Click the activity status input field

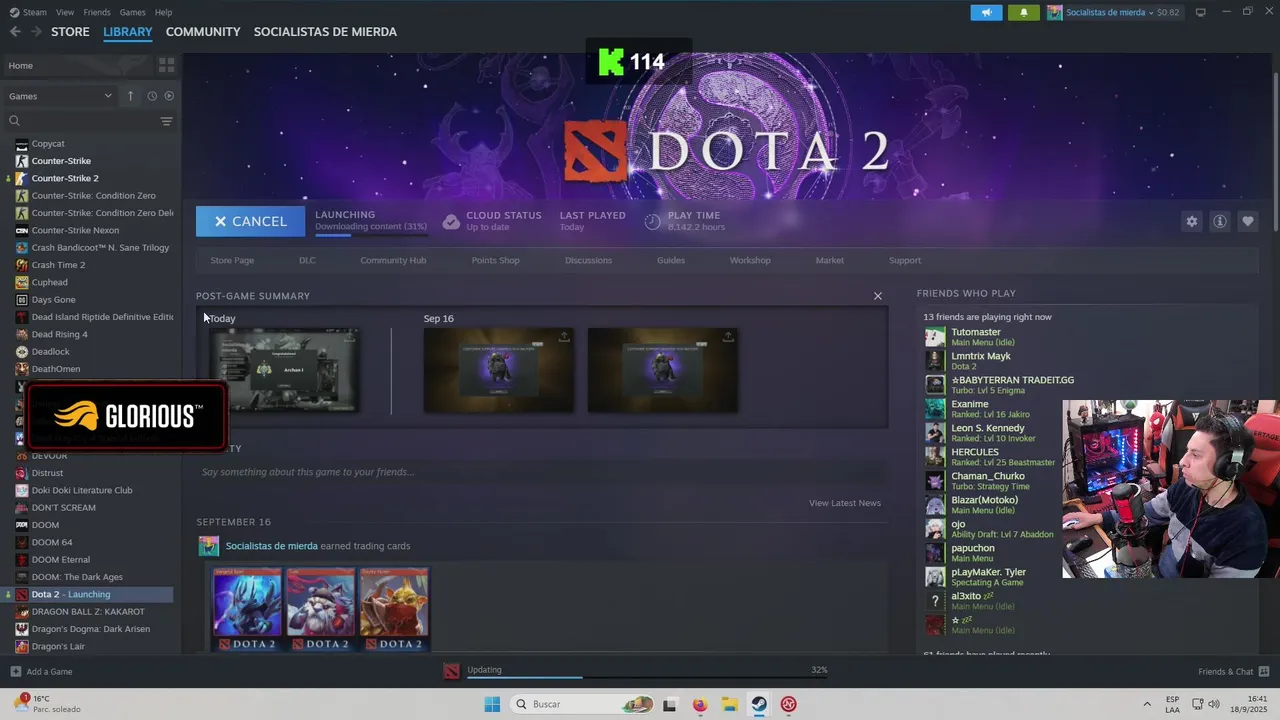click(541, 472)
